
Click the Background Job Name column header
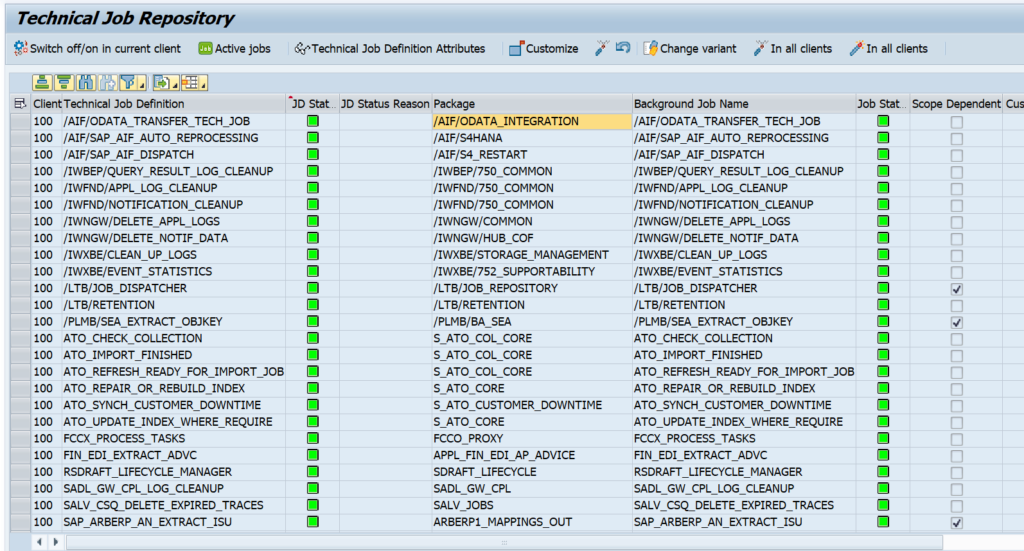point(740,104)
